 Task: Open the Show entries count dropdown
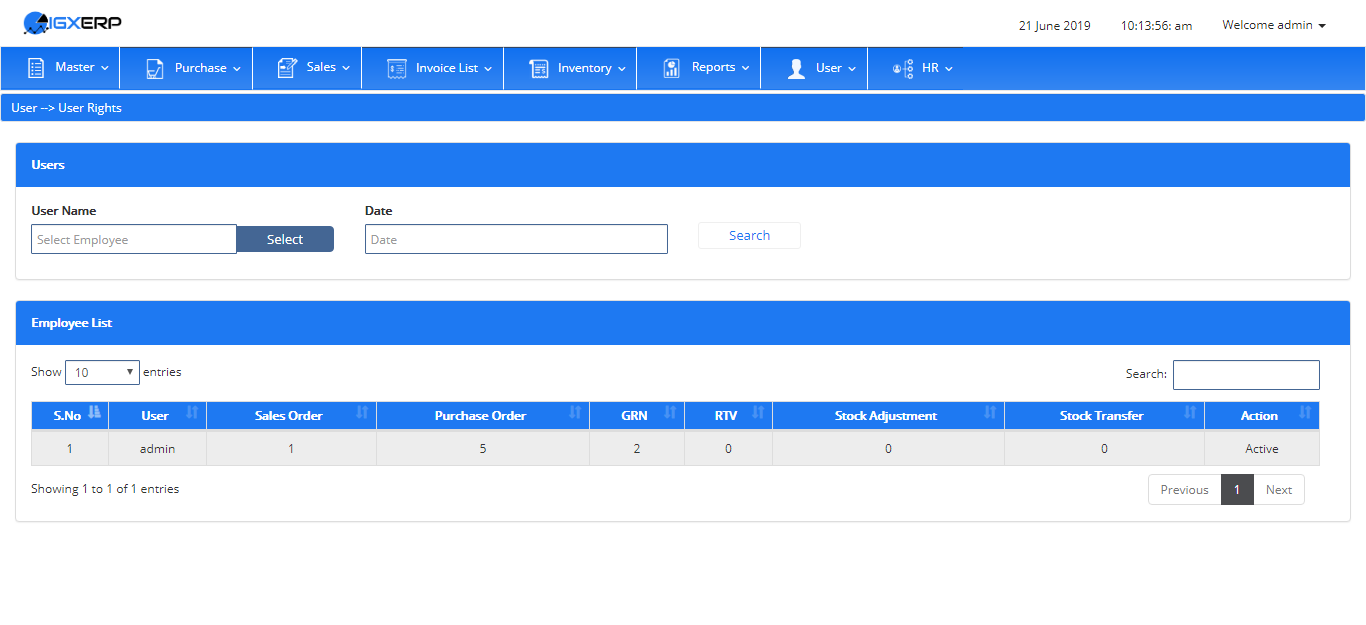tap(102, 372)
